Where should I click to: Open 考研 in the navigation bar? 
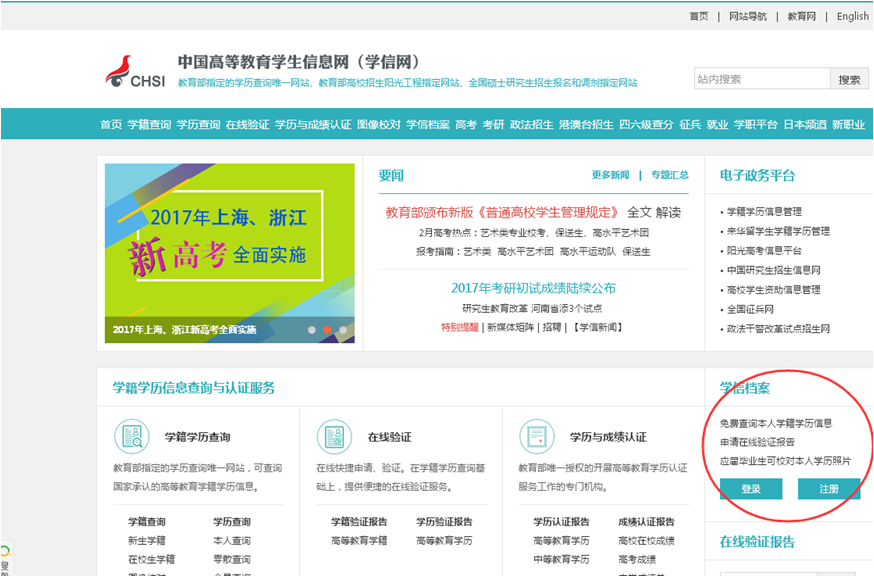(493, 124)
